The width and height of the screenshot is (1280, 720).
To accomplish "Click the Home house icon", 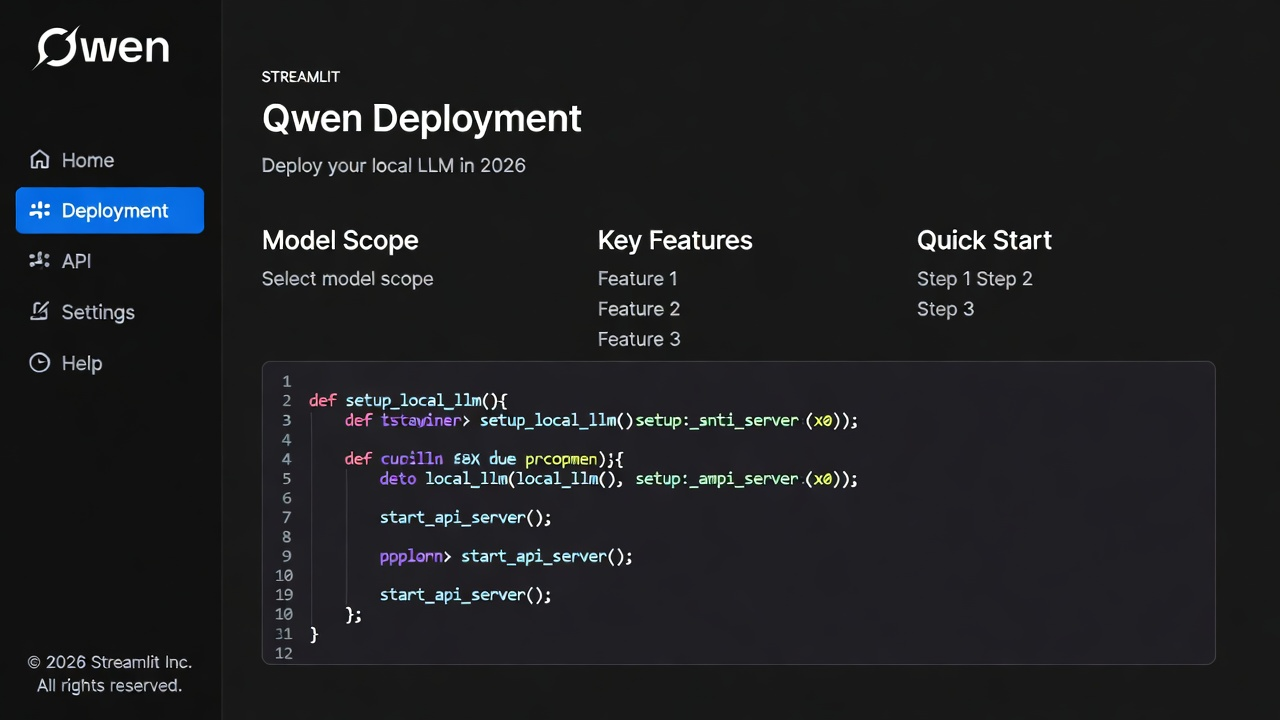I will coord(40,160).
